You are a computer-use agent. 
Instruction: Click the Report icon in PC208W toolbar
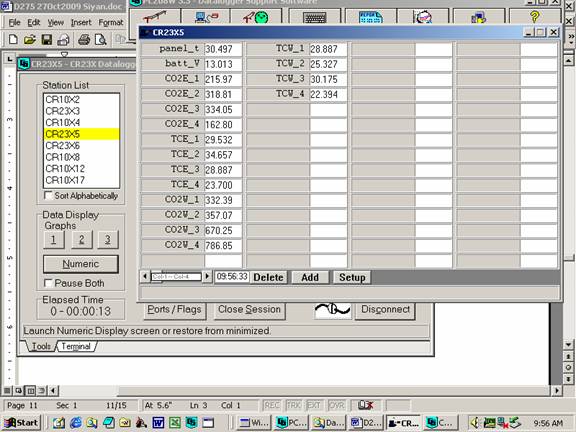pyautogui.click(x=370, y=17)
